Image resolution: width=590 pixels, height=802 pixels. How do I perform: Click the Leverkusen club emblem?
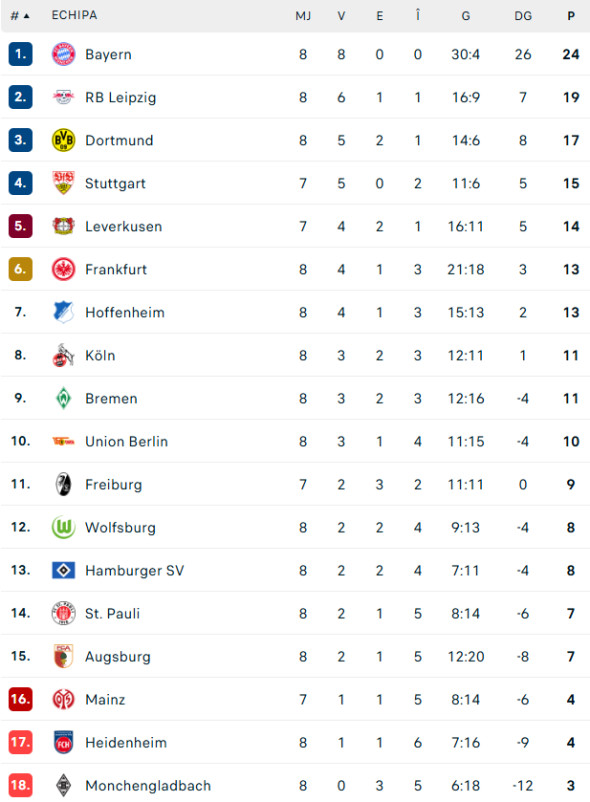[x=62, y=226]
